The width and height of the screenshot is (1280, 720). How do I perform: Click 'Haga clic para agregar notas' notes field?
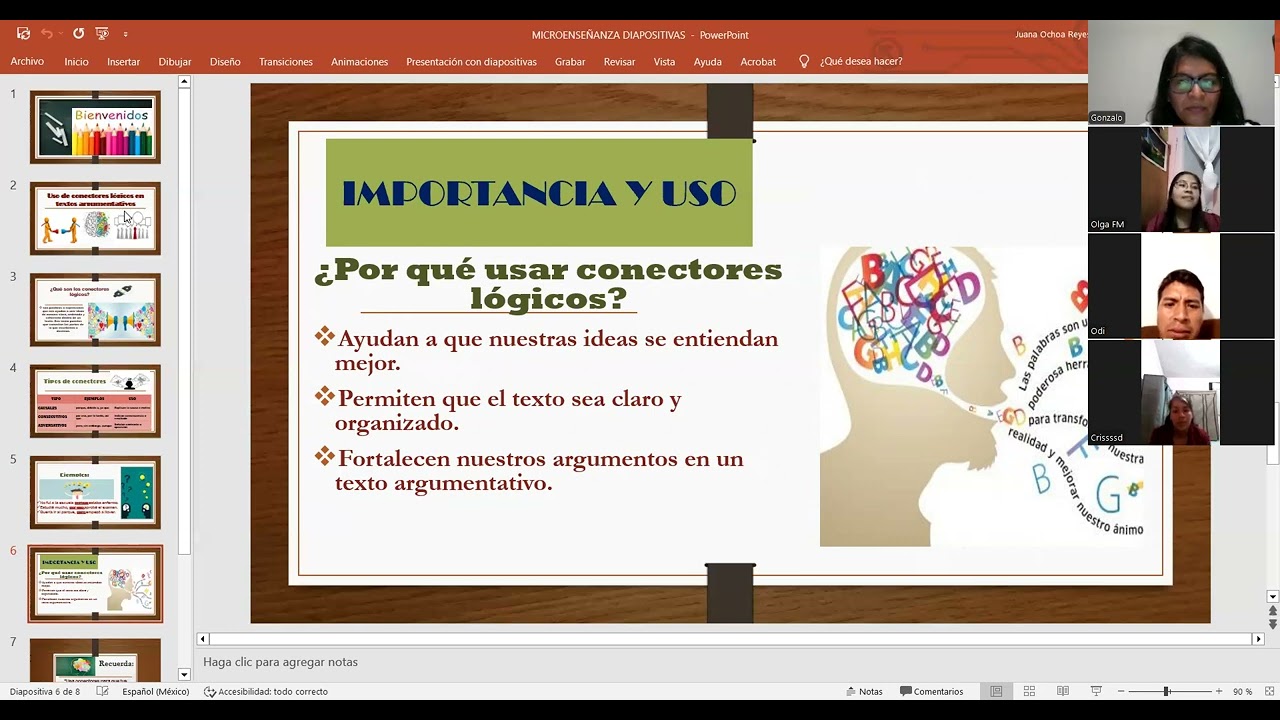click(280, 662)
